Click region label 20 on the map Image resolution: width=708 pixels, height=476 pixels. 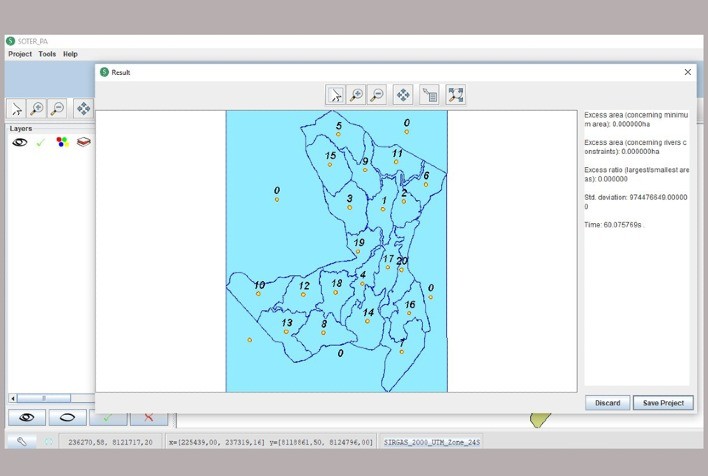point(402,261)
